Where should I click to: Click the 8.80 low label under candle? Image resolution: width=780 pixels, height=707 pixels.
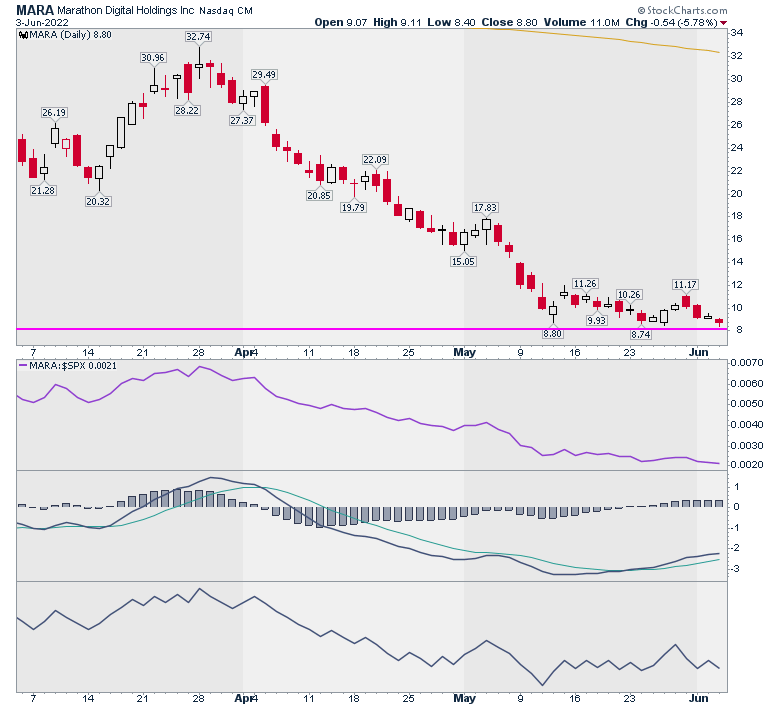tap(552, 333)
